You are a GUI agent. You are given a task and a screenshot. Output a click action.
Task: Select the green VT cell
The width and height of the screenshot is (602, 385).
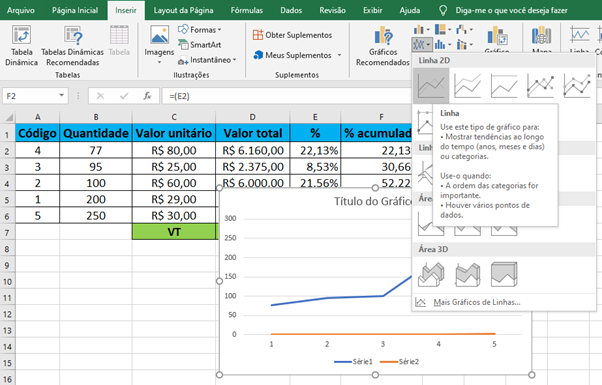[x=174, y=232]
